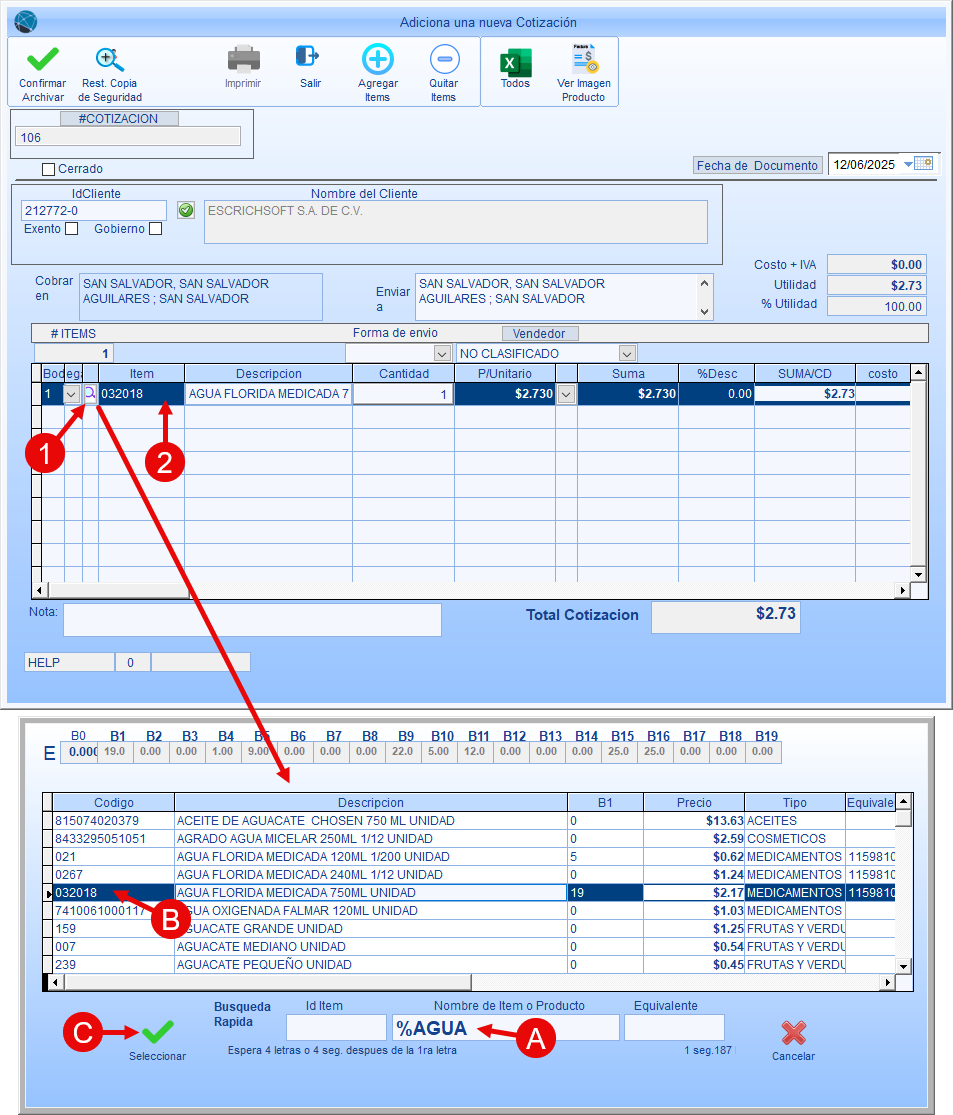Click green validate icon next to IdCliente
The height and width of the screenshot is (1115, 953).
[186, 210]
